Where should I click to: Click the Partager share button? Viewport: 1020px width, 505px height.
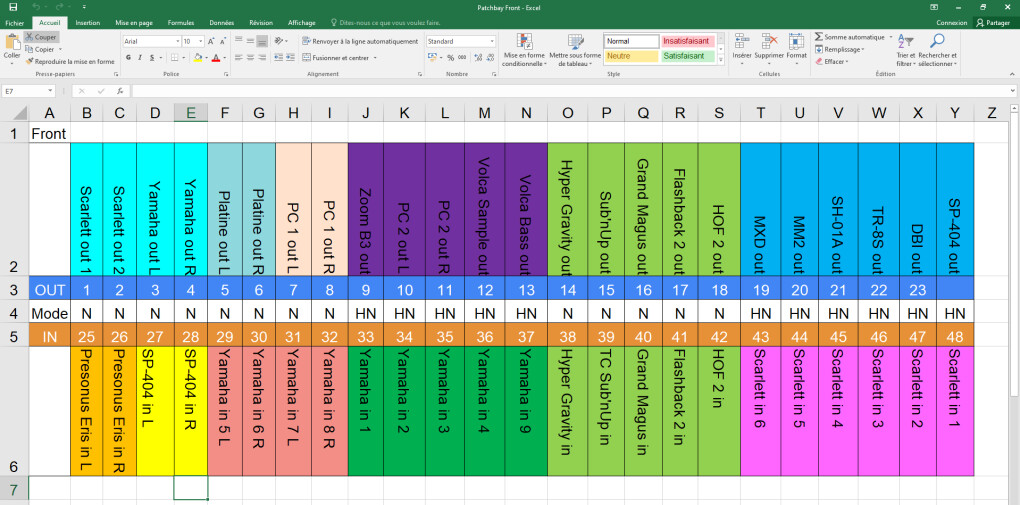(994, 23)
